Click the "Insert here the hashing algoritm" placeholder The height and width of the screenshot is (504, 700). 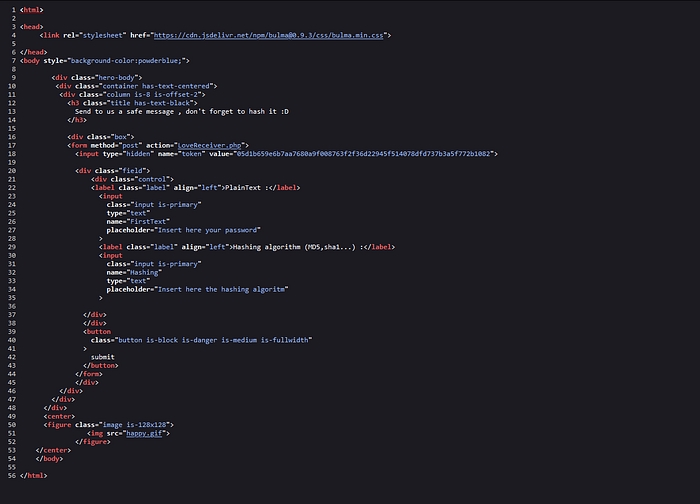(x=222, y=289)
